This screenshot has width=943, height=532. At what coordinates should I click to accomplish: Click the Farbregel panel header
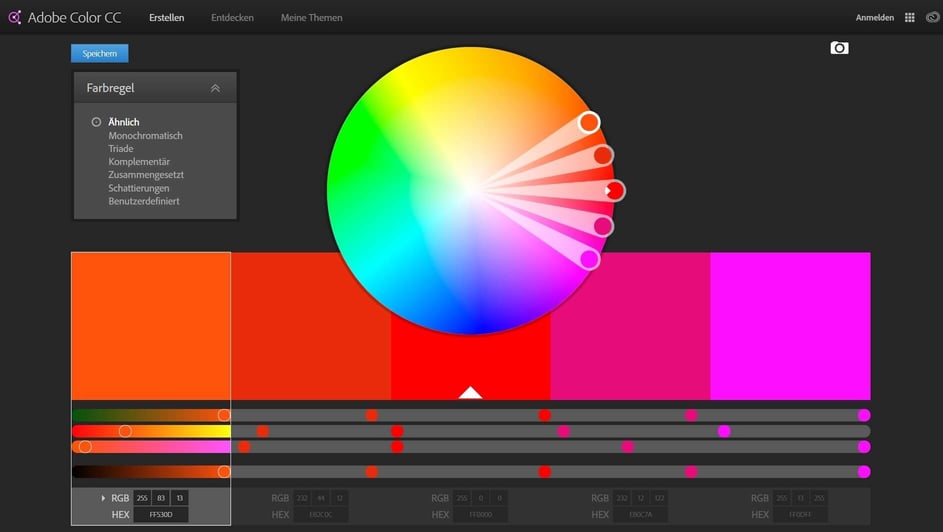(x=155, y=88)
